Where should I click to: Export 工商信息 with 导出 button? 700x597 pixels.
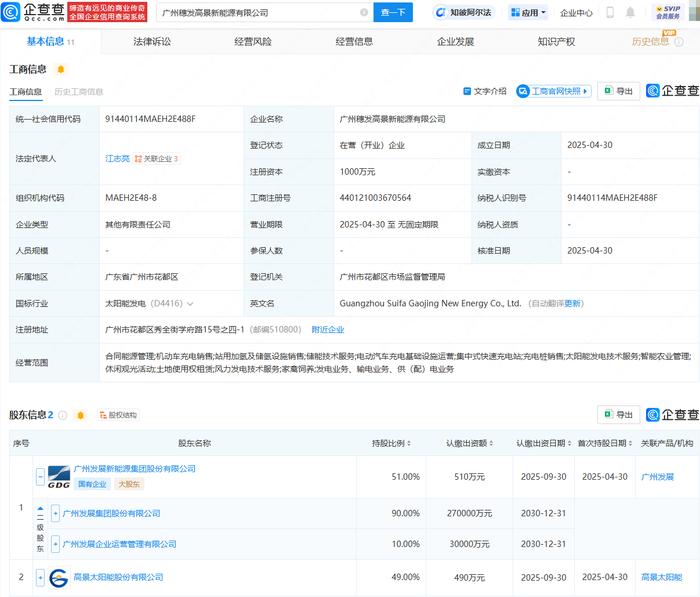[x=618, y=91]
